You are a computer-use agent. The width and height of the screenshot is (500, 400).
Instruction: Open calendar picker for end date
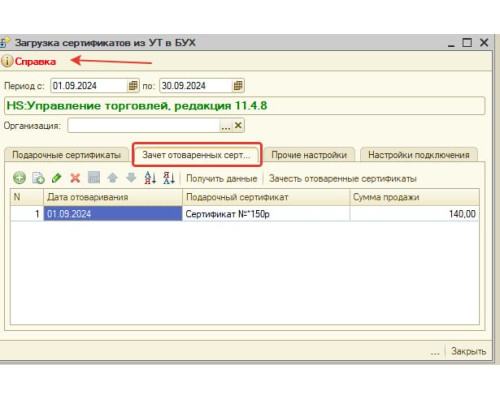[x=238, y=86]
